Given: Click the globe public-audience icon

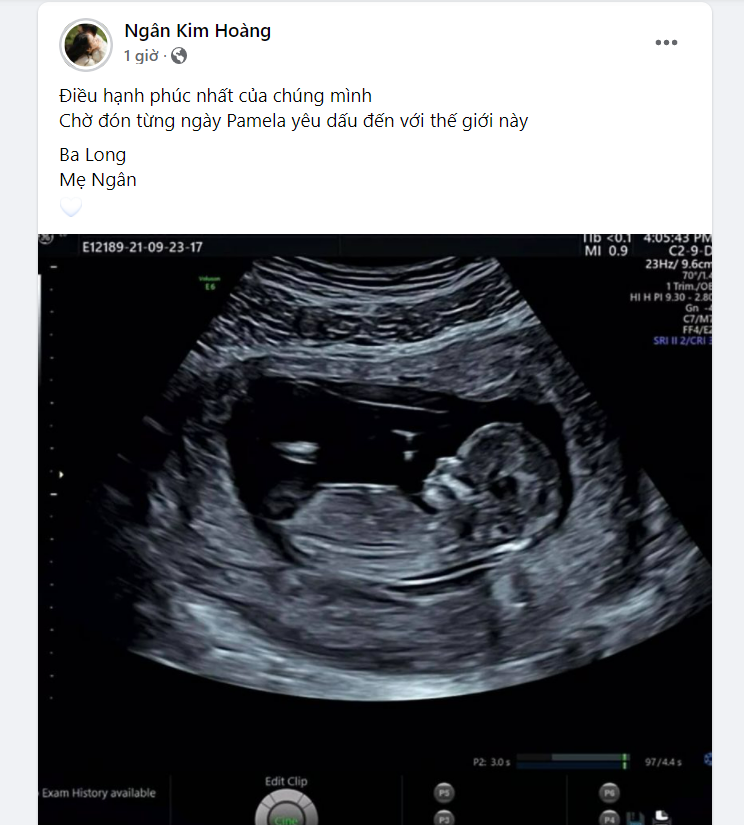Looking at the screenshot, I should point(179,55).
